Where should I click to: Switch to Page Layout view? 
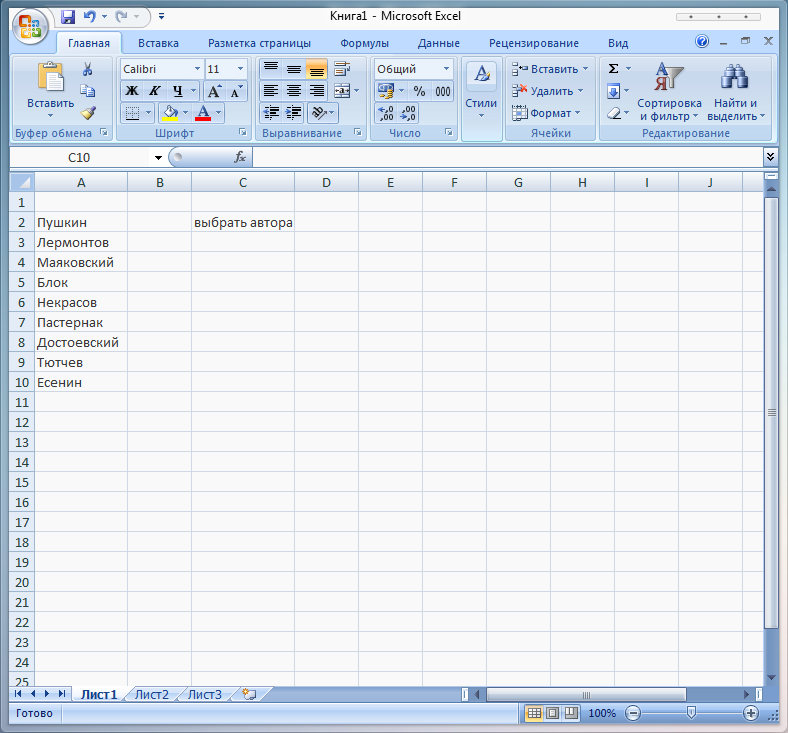point(552,713)
